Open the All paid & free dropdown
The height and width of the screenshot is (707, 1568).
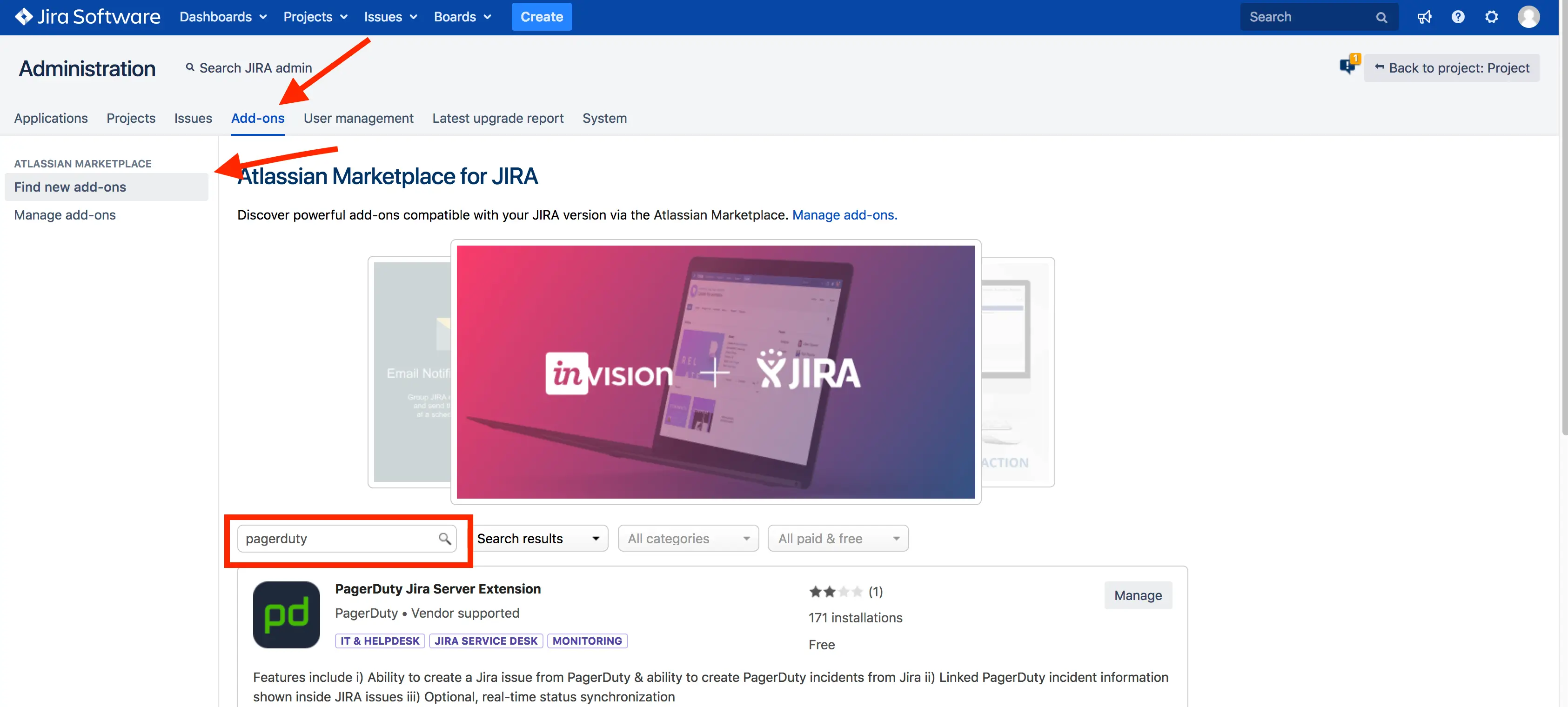(838, 539)
